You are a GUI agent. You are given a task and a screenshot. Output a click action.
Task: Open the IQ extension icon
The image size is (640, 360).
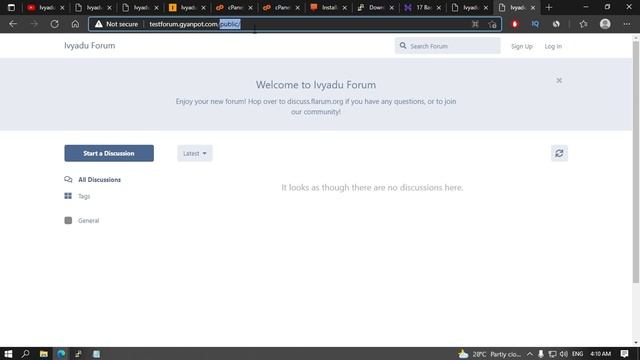click(x=535, y=24)
